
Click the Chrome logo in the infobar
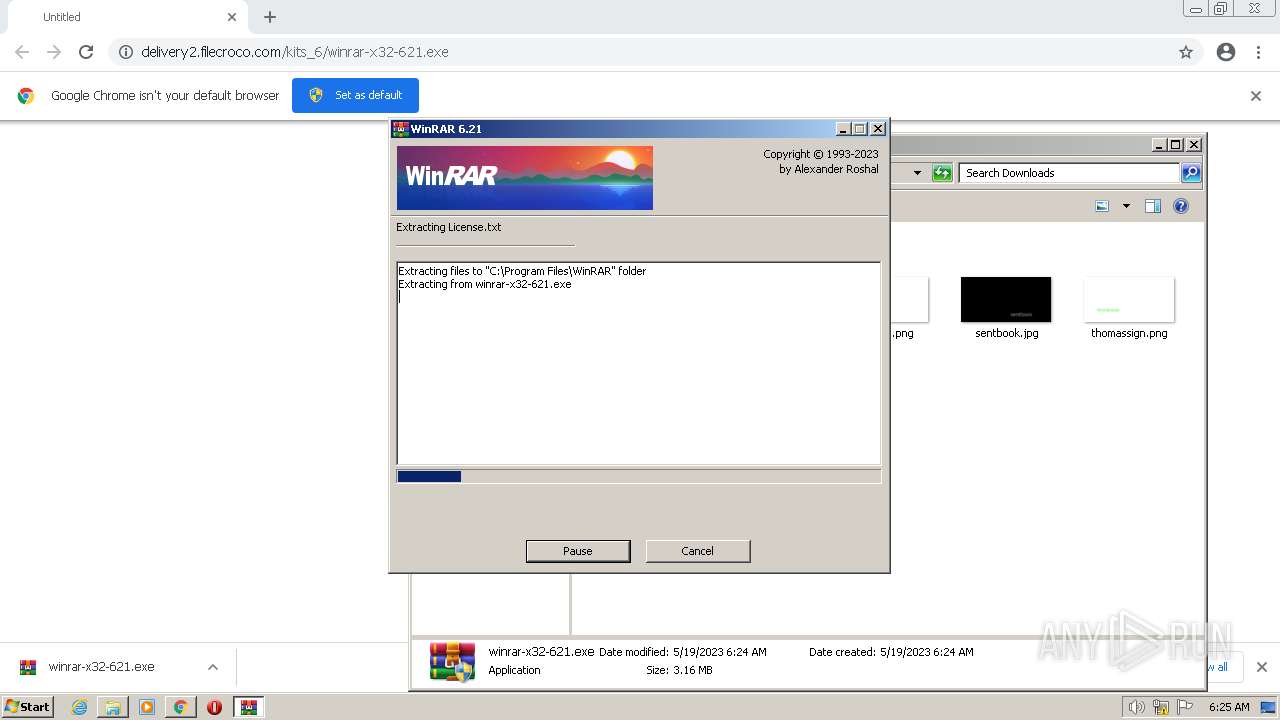pos(26,96)
